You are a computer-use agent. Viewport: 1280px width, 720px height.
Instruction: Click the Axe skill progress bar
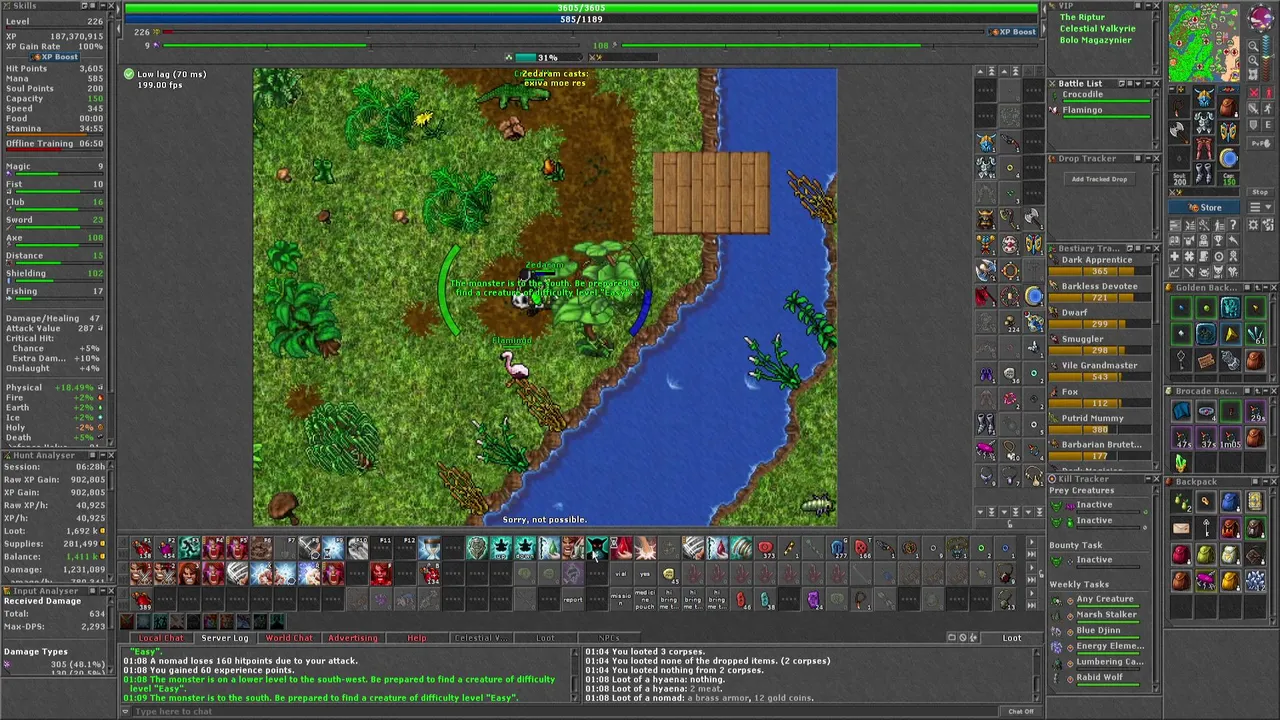click(x=54, y=247)
